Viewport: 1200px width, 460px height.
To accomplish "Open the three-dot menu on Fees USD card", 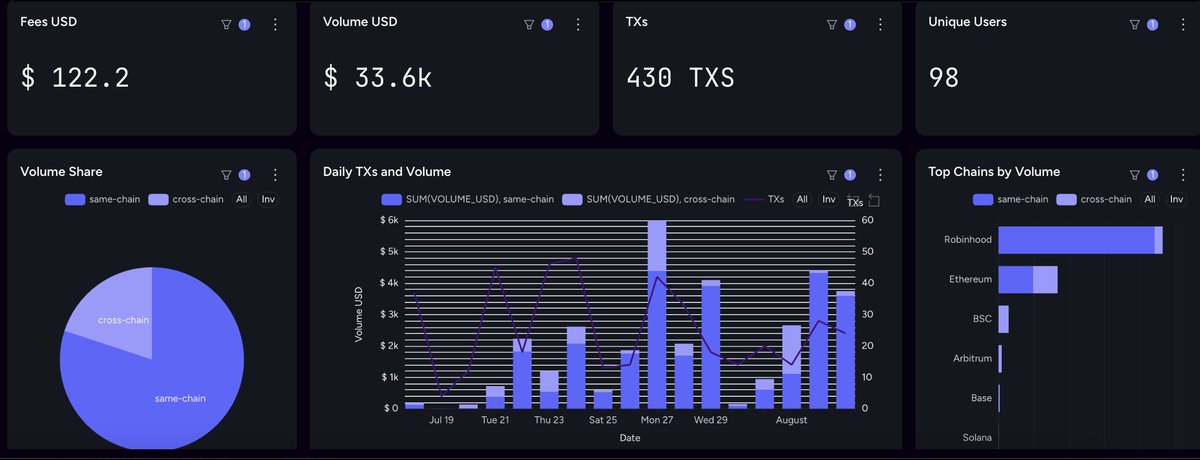I will [x=275, y=24].
